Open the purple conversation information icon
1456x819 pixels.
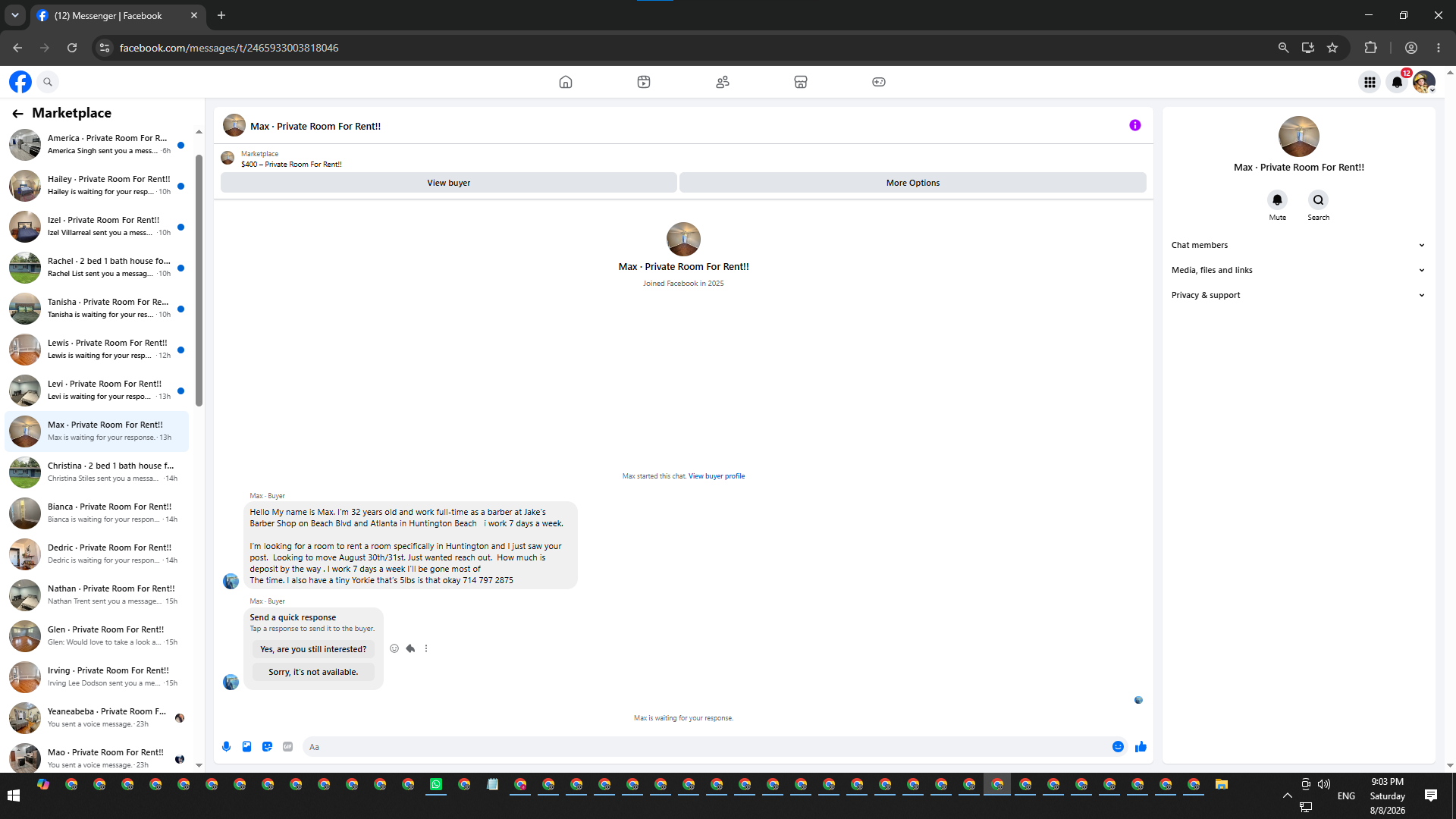tap(1135, 126)
